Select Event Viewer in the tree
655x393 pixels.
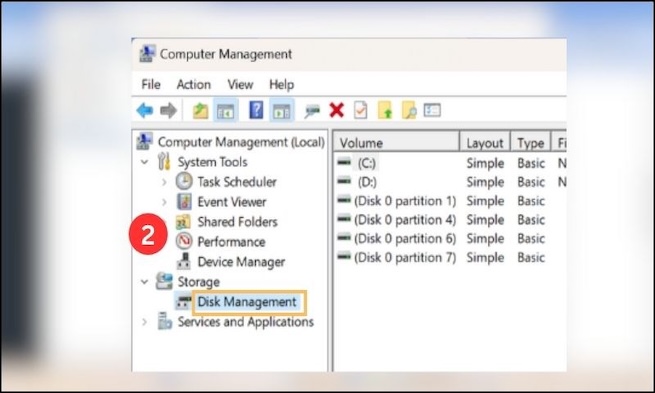231,202
